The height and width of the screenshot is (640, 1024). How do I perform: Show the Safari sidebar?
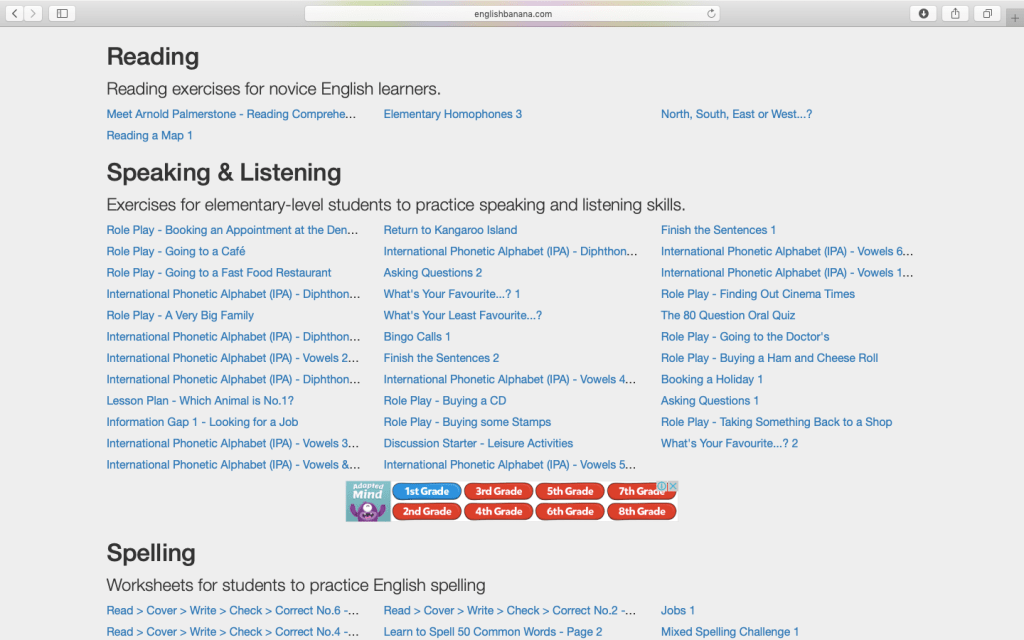click(x=62, y=13)
